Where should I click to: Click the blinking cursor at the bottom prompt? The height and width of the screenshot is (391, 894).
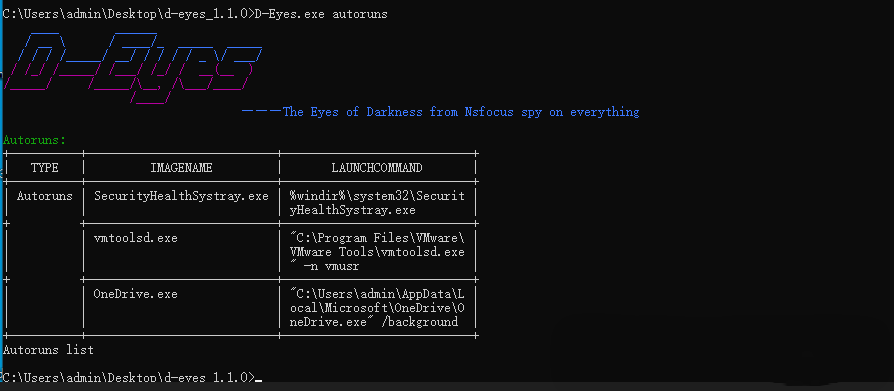tap(259, 380)
